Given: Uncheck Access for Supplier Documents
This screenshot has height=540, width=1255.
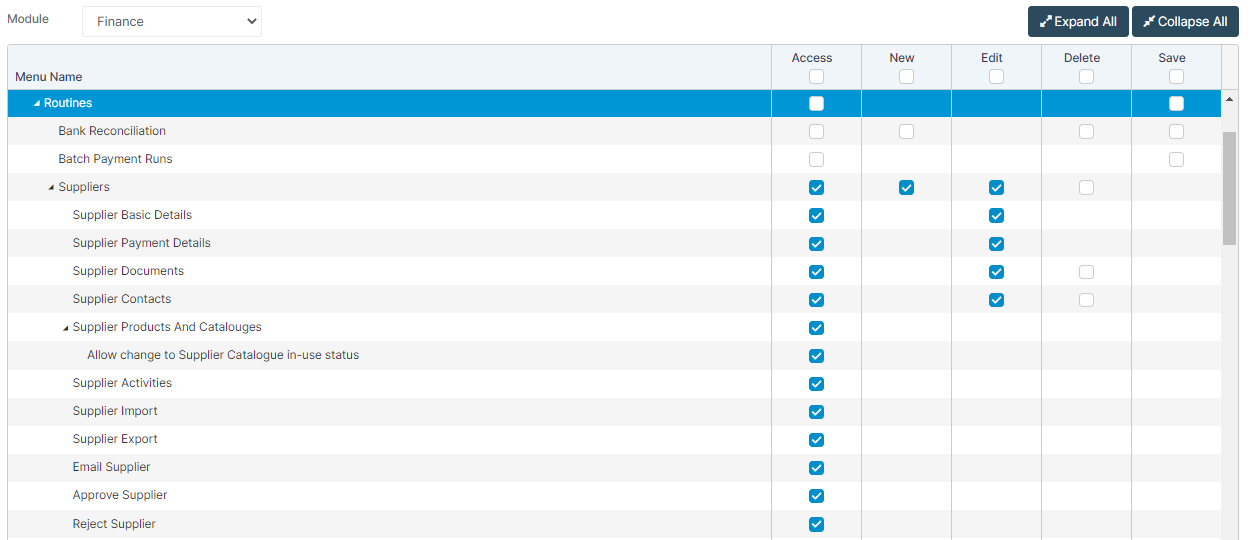Looking at the screenshot, I should [817, 271].
